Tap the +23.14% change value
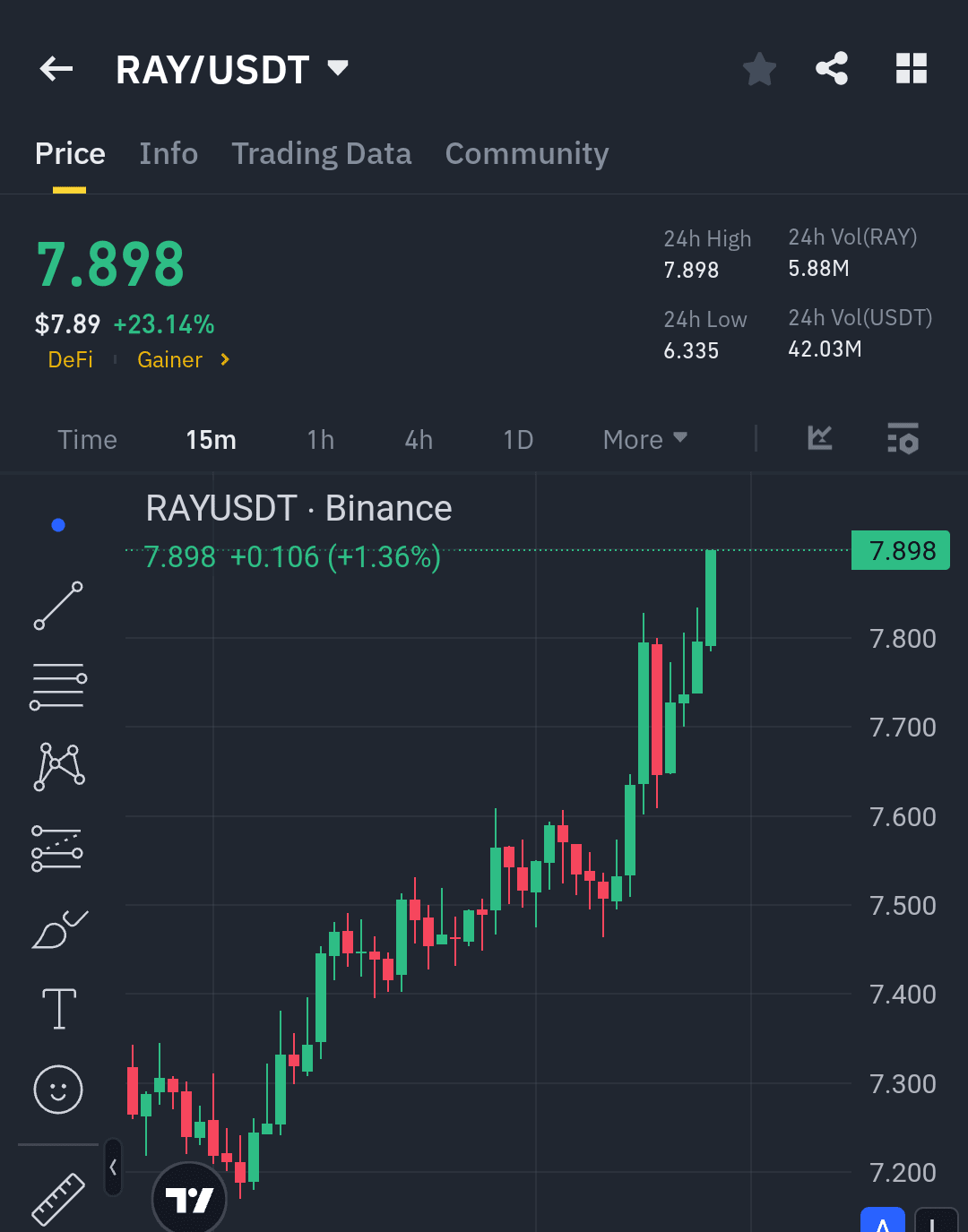The image size is (968, 1232). (x=164, y=324)
